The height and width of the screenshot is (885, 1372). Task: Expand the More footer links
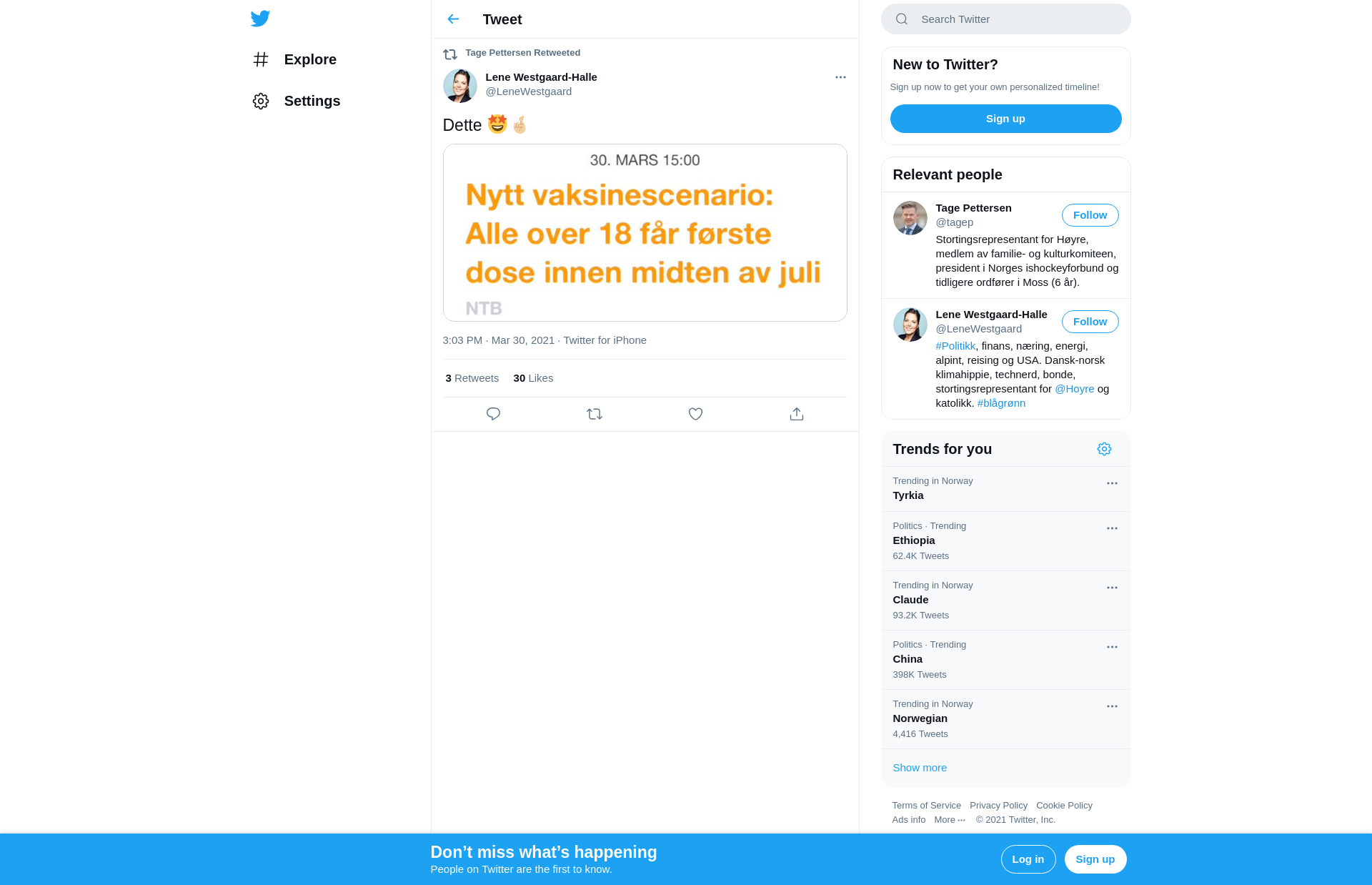point(950,820)
